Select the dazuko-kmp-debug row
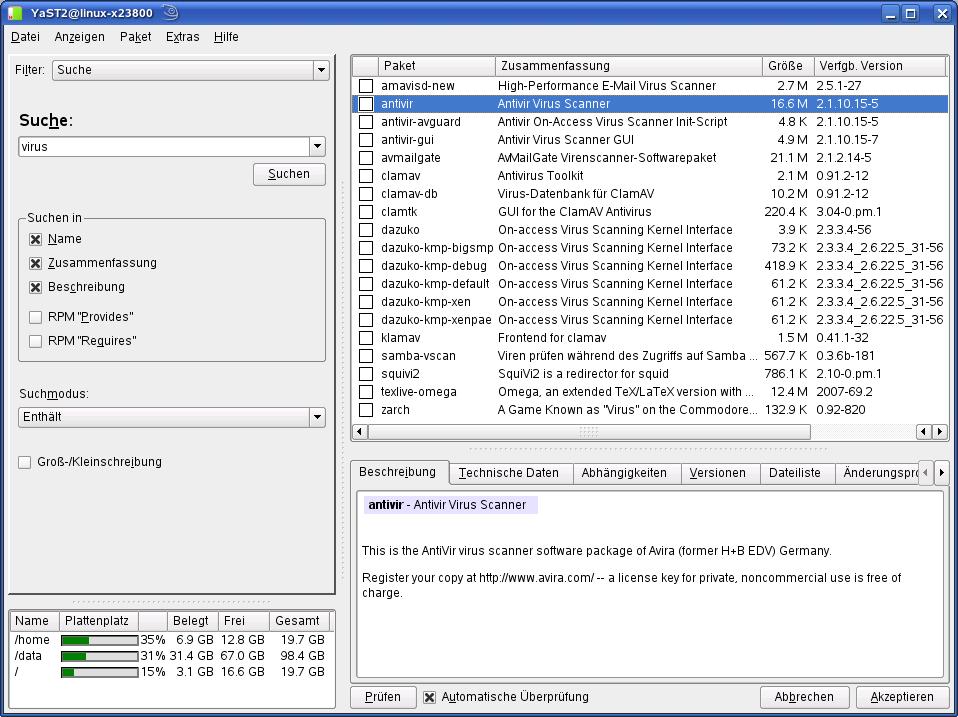The height and width of the screenshot is (717, 958). [650, 266]
